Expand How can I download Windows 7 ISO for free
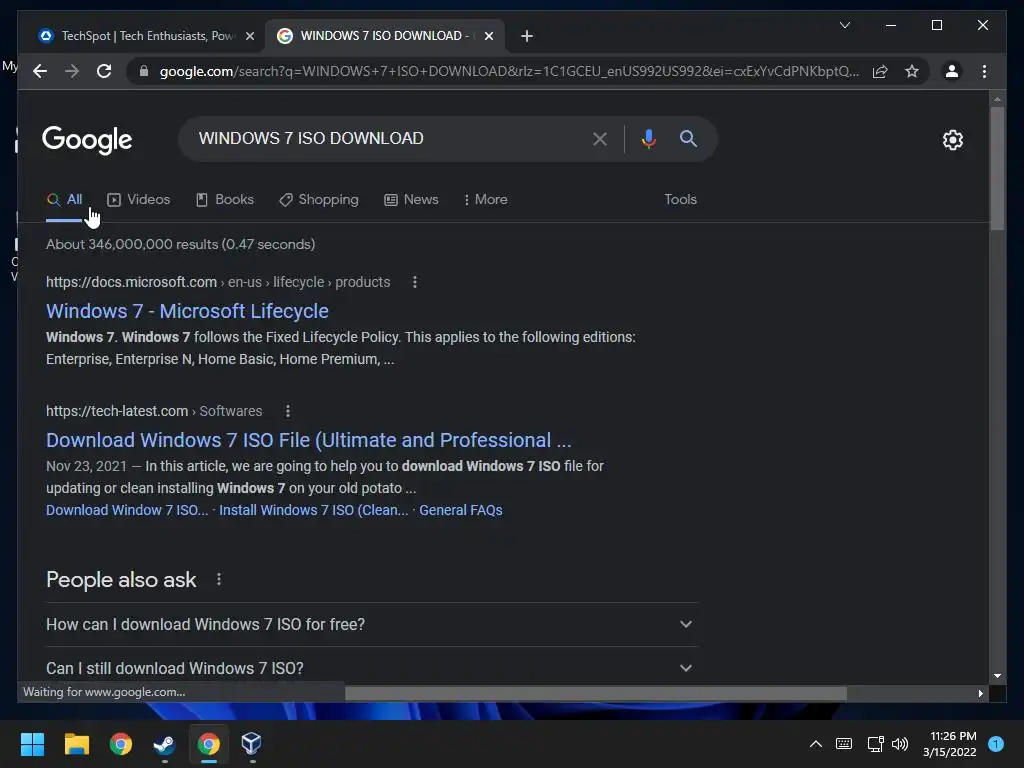Image resolution: width=1024 pixels, height=768 pixels. [372, 624]
